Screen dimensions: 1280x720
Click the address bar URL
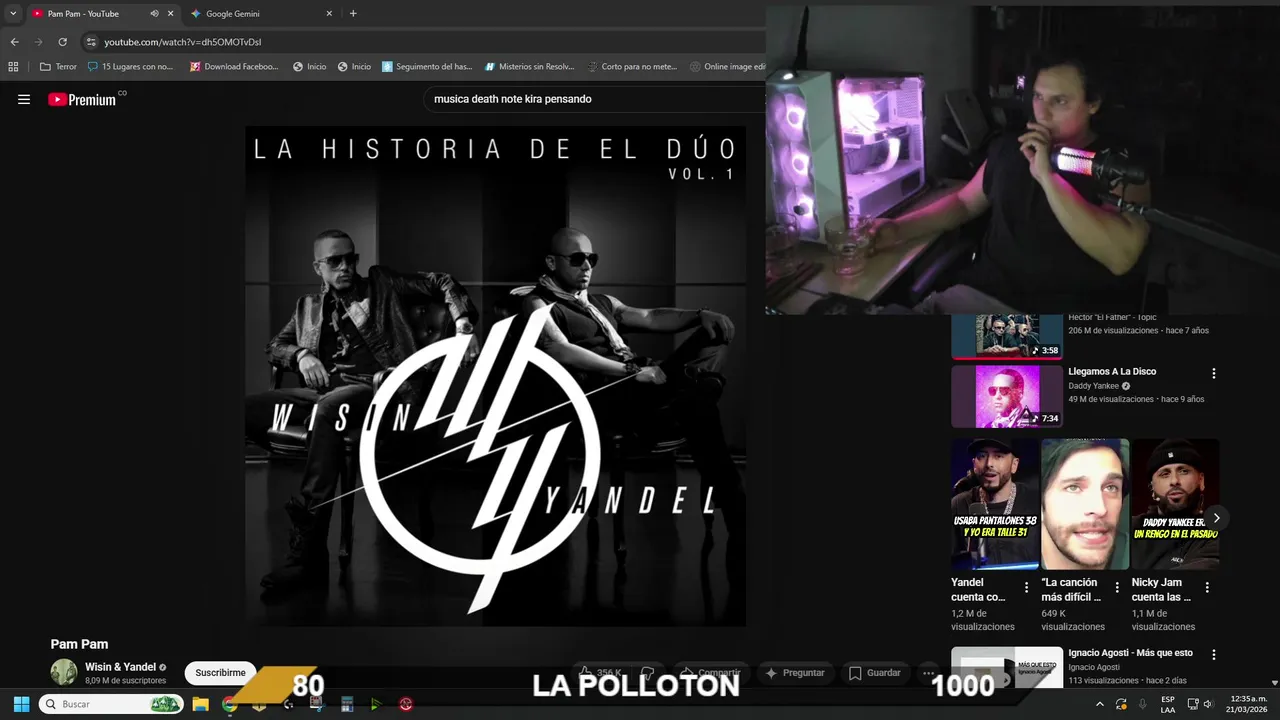pos(182,42)
